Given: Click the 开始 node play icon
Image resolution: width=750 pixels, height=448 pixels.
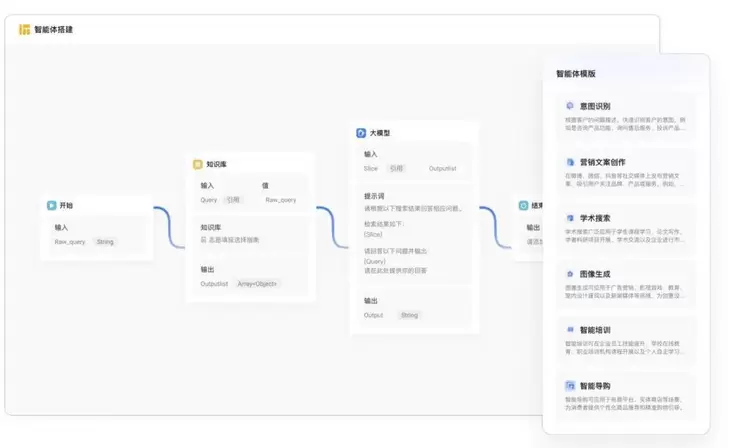Looking at the screenshot, I should pyautogui.click(x=52, y=205).
